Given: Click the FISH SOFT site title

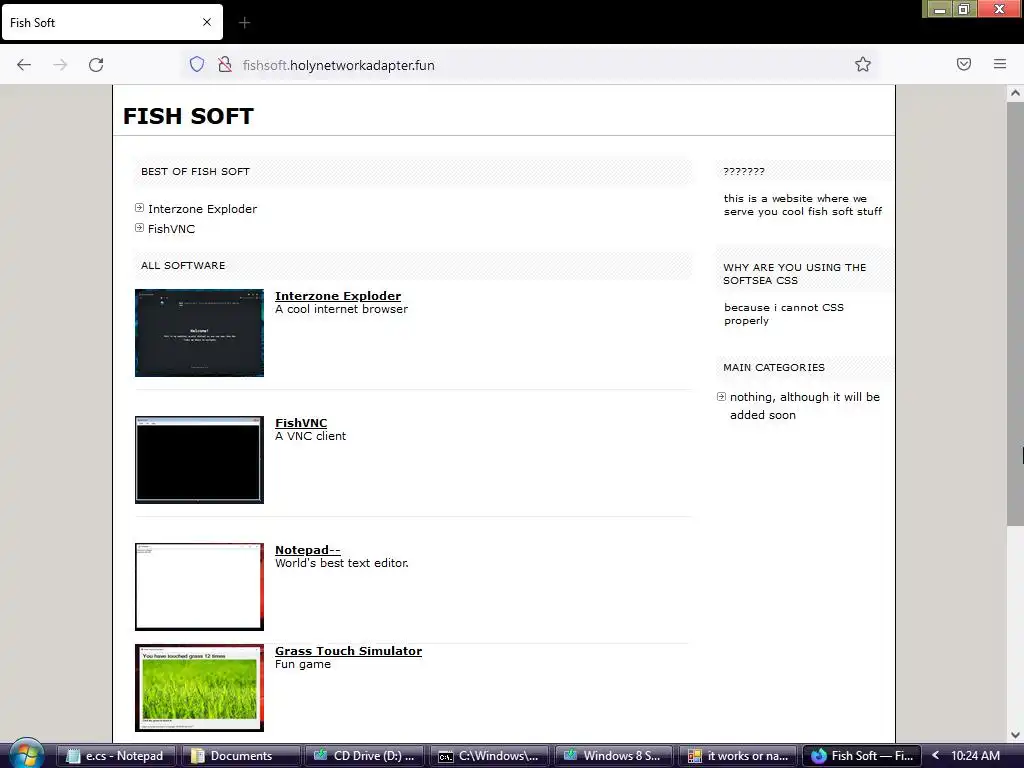Looking at the screenshot, I should click(188, 116).
